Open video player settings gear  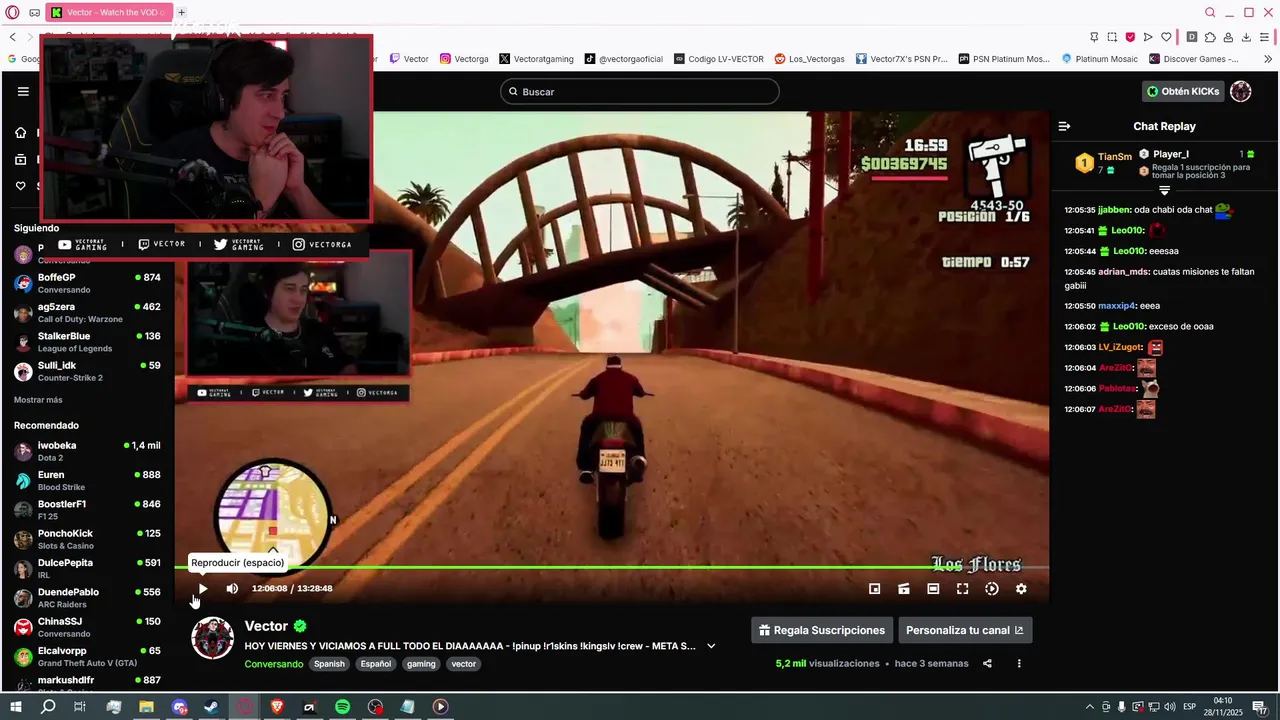coord(1021,589)
